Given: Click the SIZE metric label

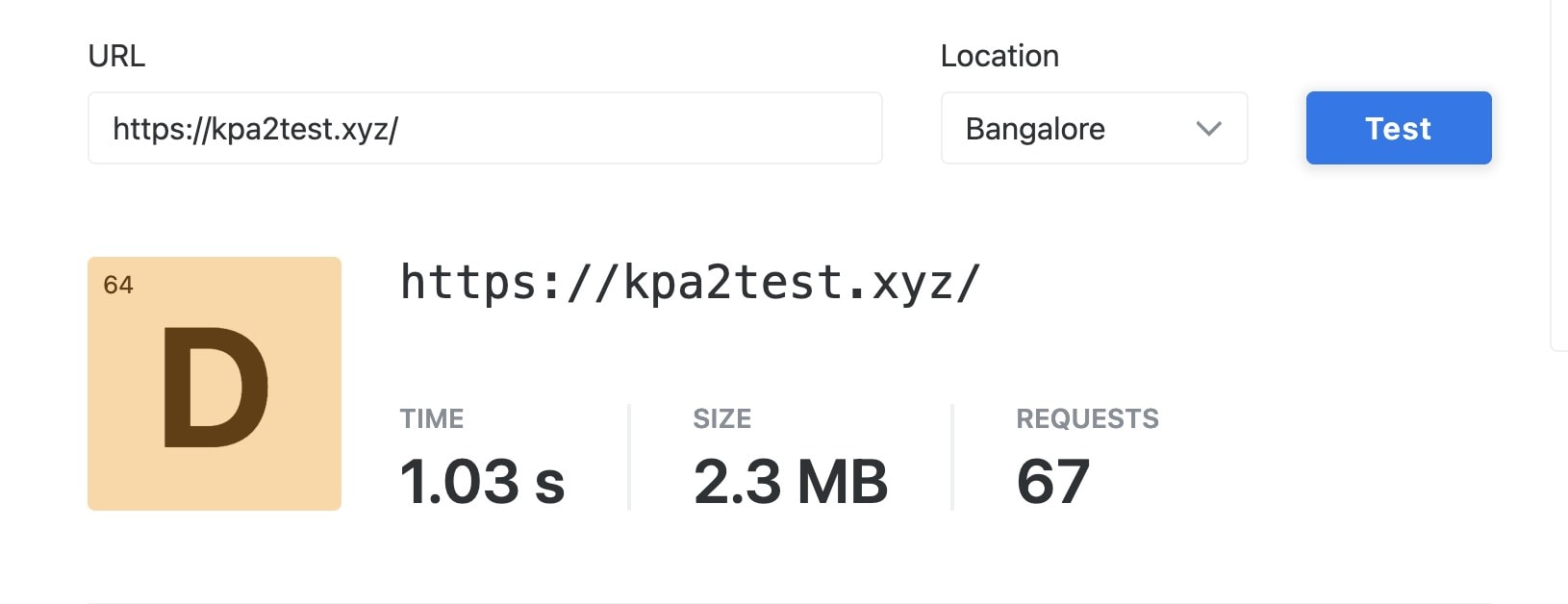Looking at the screenshot, I should [x=722, y=418].
